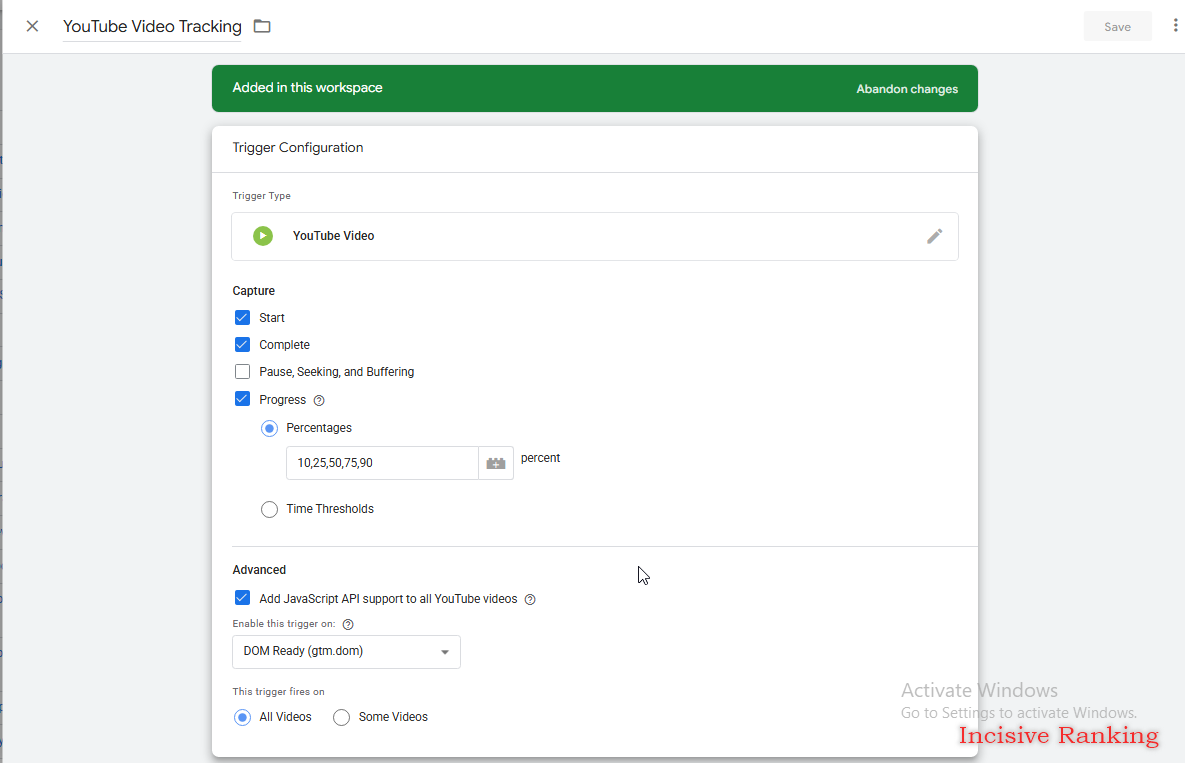
Task: Enable Pause, Seeking, and Buffering checkbox
Action: [x=242, y=372]
